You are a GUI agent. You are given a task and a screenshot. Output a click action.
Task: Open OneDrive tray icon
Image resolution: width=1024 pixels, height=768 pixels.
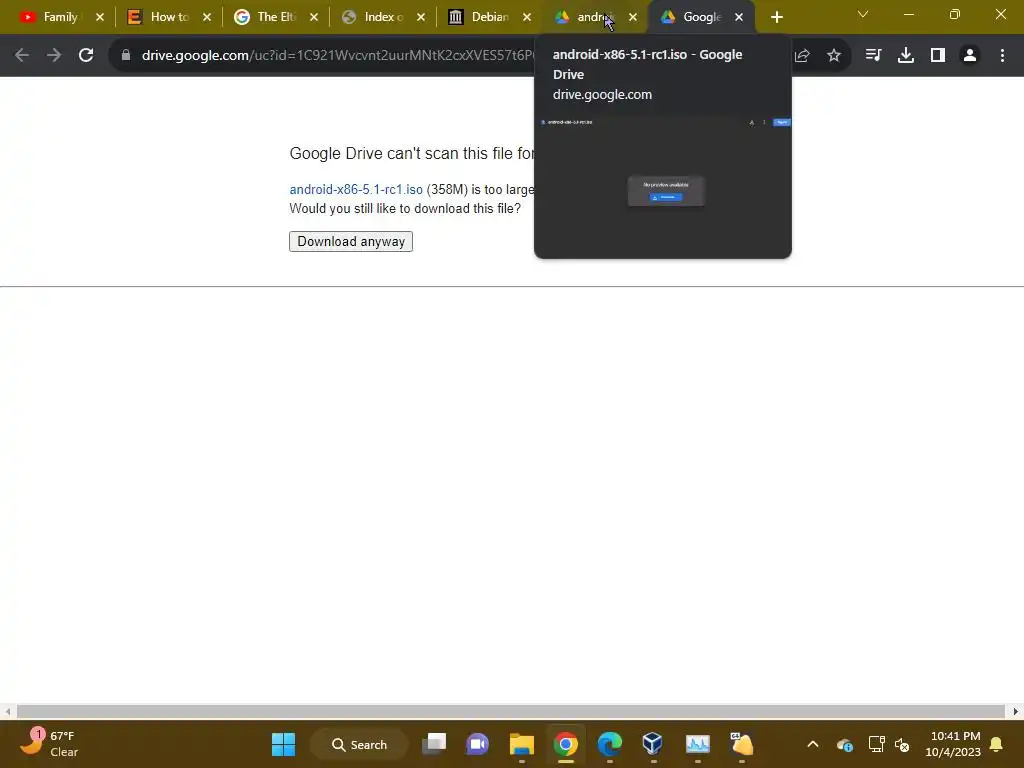click(x=845, y=744)
